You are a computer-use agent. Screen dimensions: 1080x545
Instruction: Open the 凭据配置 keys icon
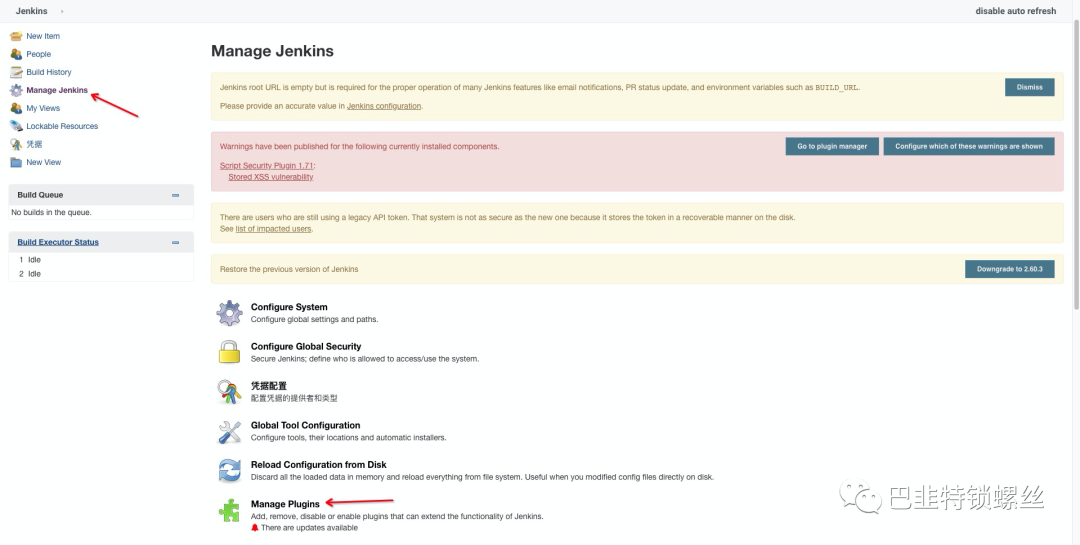(229, 391)
